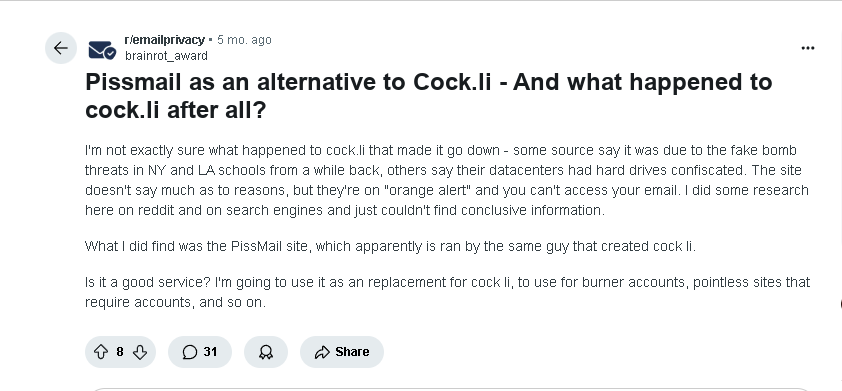Open brainrot_award's user profile
The image size is (842, 391).
pyautogui.click(x=166, y=56)
